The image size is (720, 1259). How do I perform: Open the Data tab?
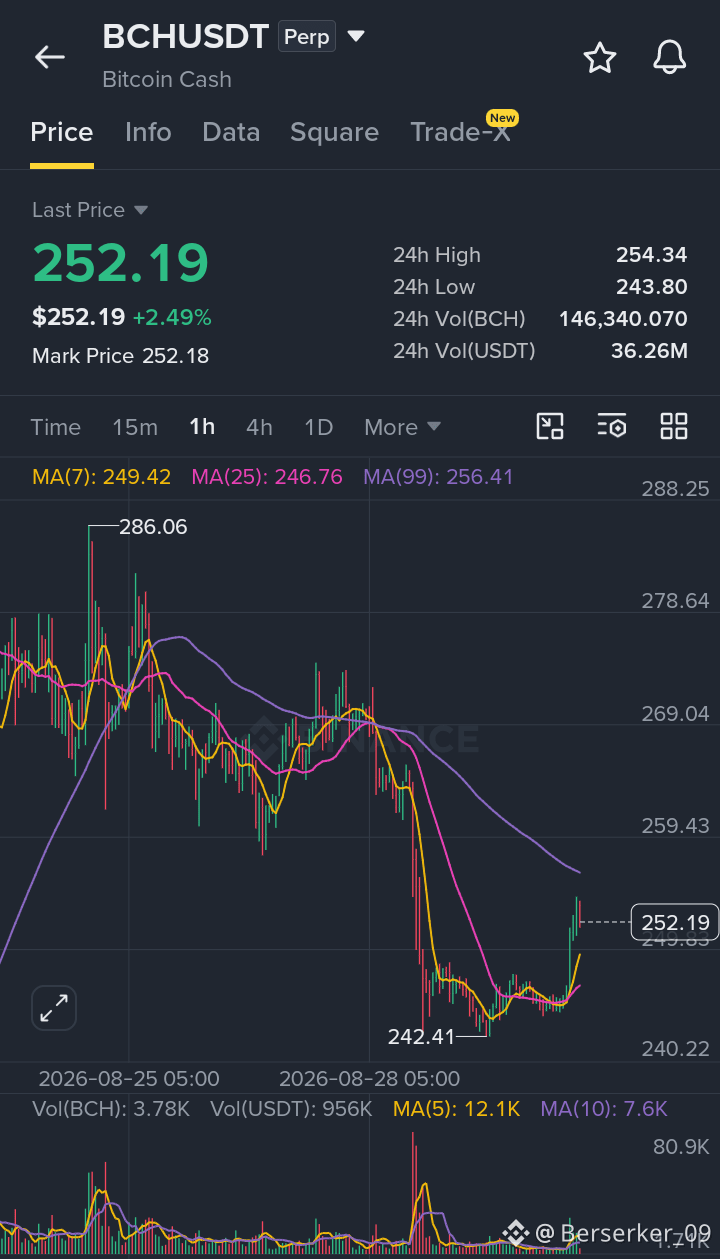click(231, 132)
